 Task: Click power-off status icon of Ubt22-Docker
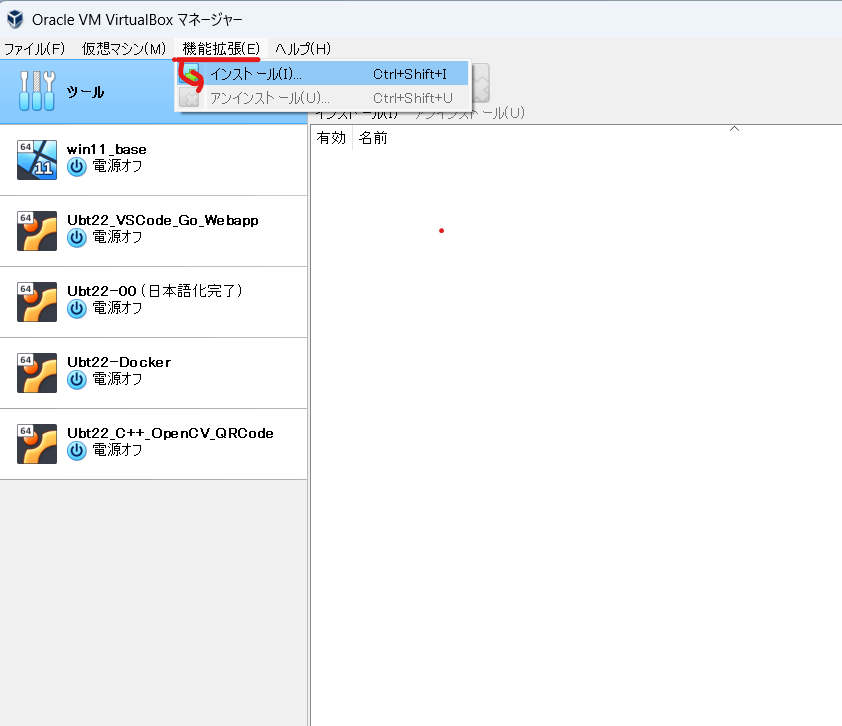click(77, 380)
